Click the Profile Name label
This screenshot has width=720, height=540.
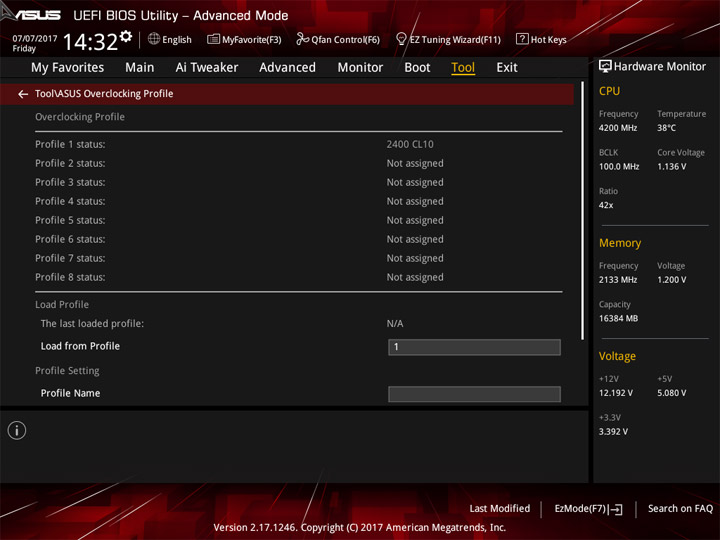point(70,393)
